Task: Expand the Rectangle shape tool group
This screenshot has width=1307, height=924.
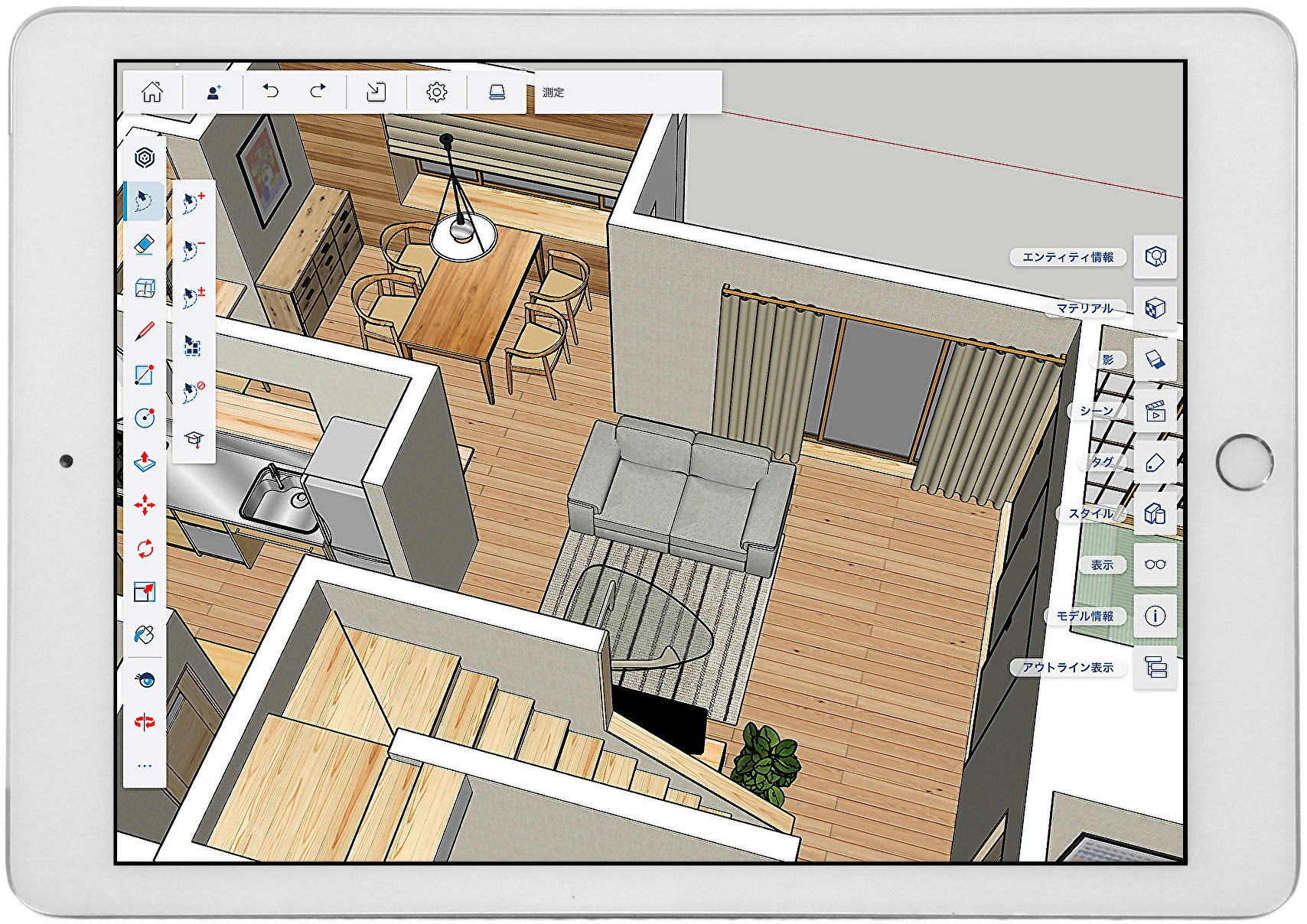Action: coord(144,375)
